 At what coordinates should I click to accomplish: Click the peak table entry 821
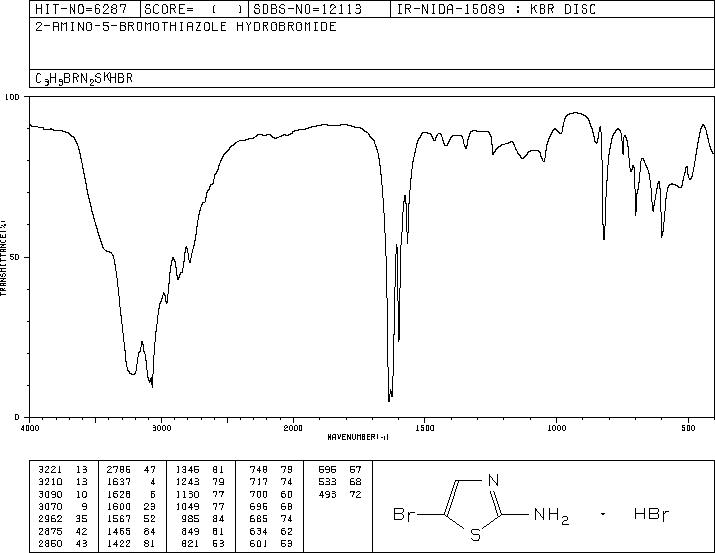tap(258, 543)
